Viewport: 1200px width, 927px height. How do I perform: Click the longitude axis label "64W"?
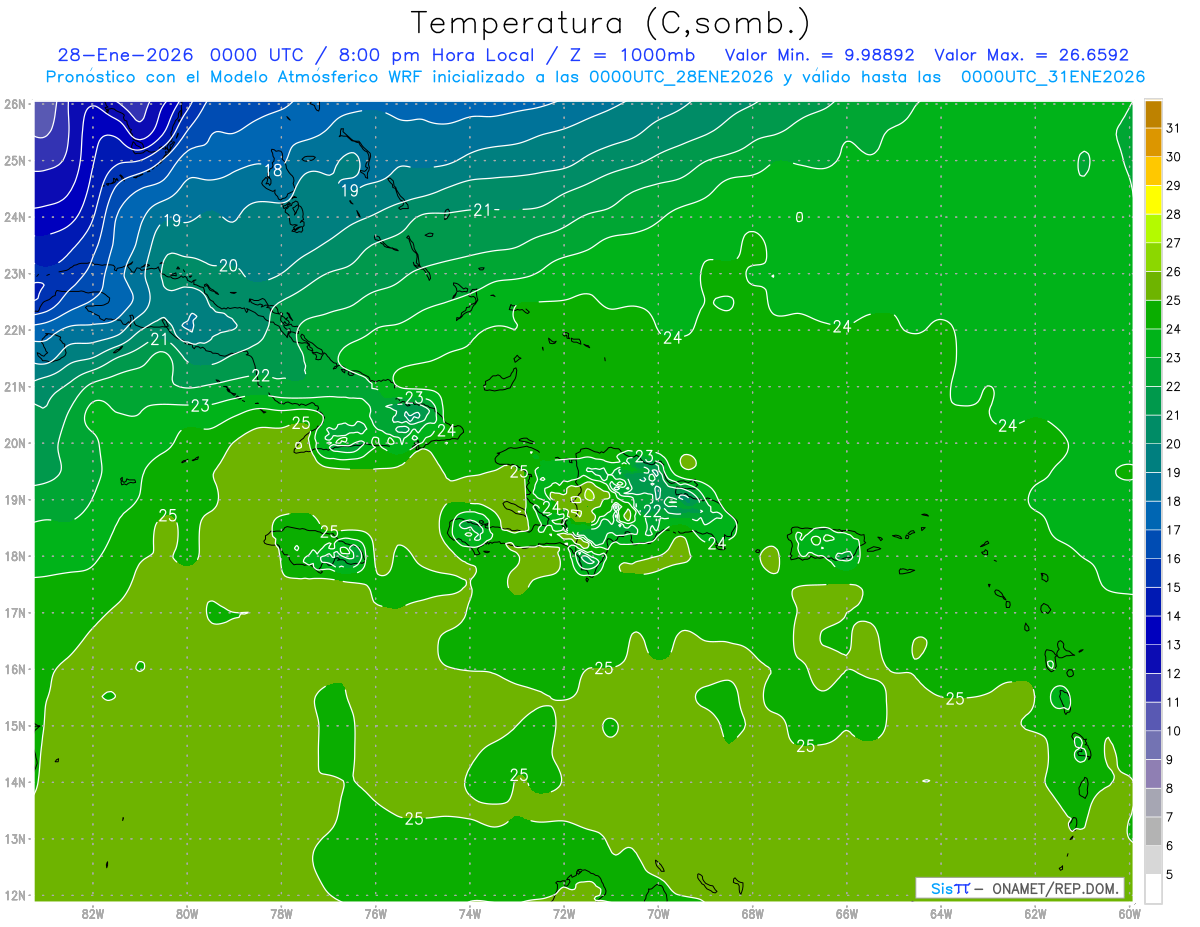(941, 912)
